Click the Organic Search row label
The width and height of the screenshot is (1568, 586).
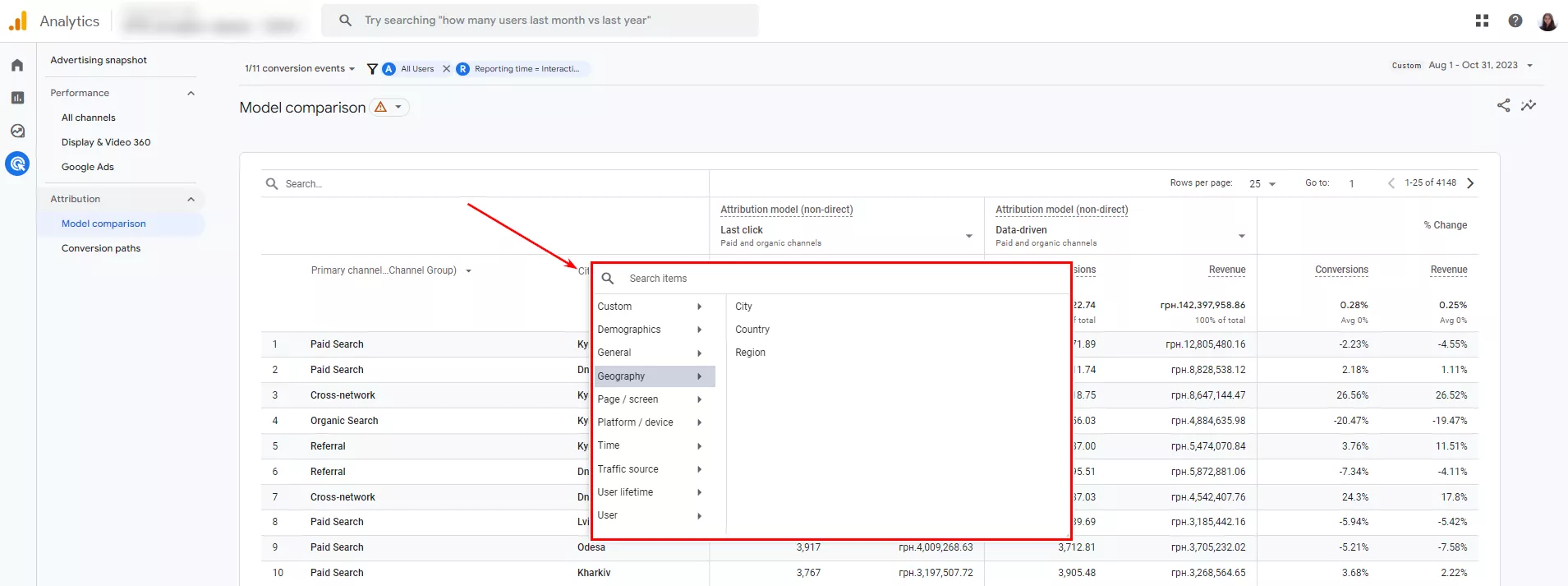344,421
